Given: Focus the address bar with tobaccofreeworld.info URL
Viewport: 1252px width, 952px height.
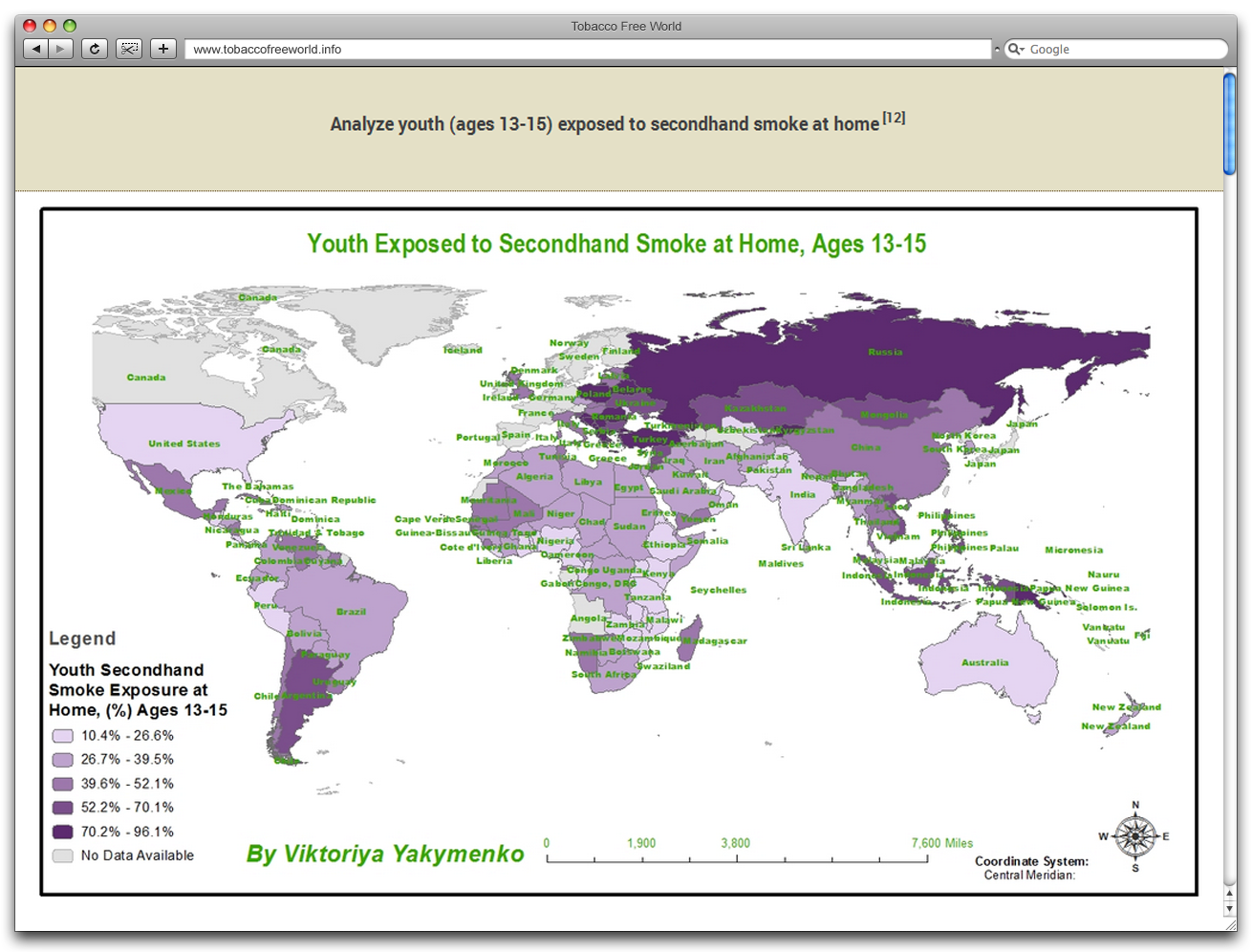Looking at the screenshot, I should pos(588,49).
